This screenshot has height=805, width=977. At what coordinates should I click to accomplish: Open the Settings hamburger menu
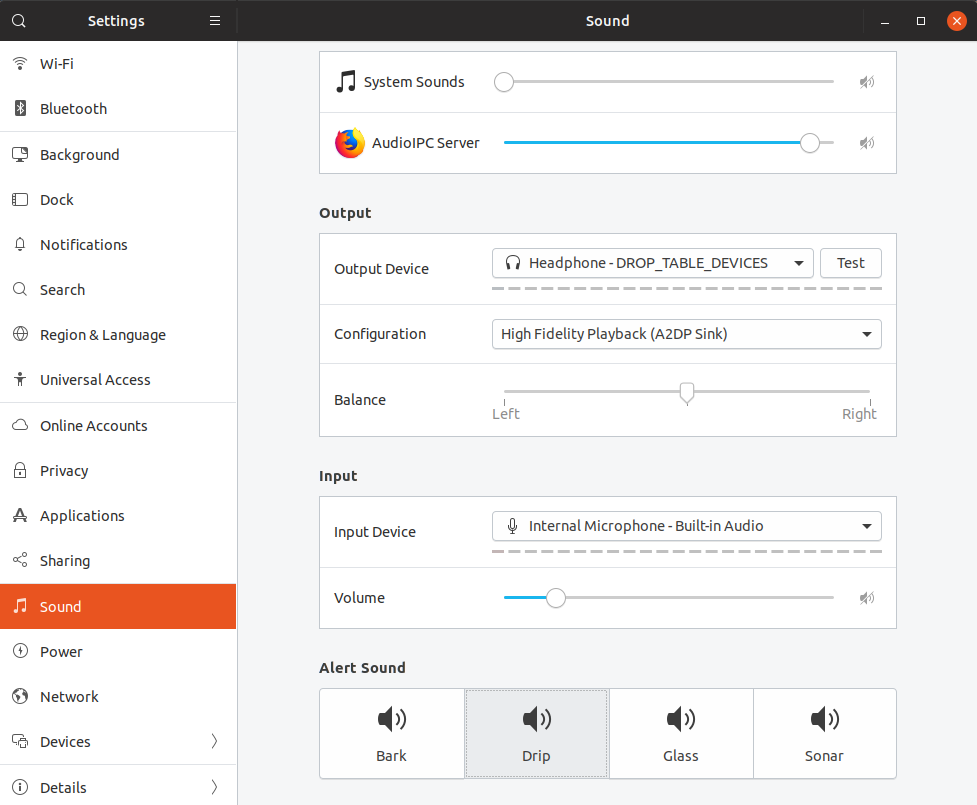click(x=215, y=21)
